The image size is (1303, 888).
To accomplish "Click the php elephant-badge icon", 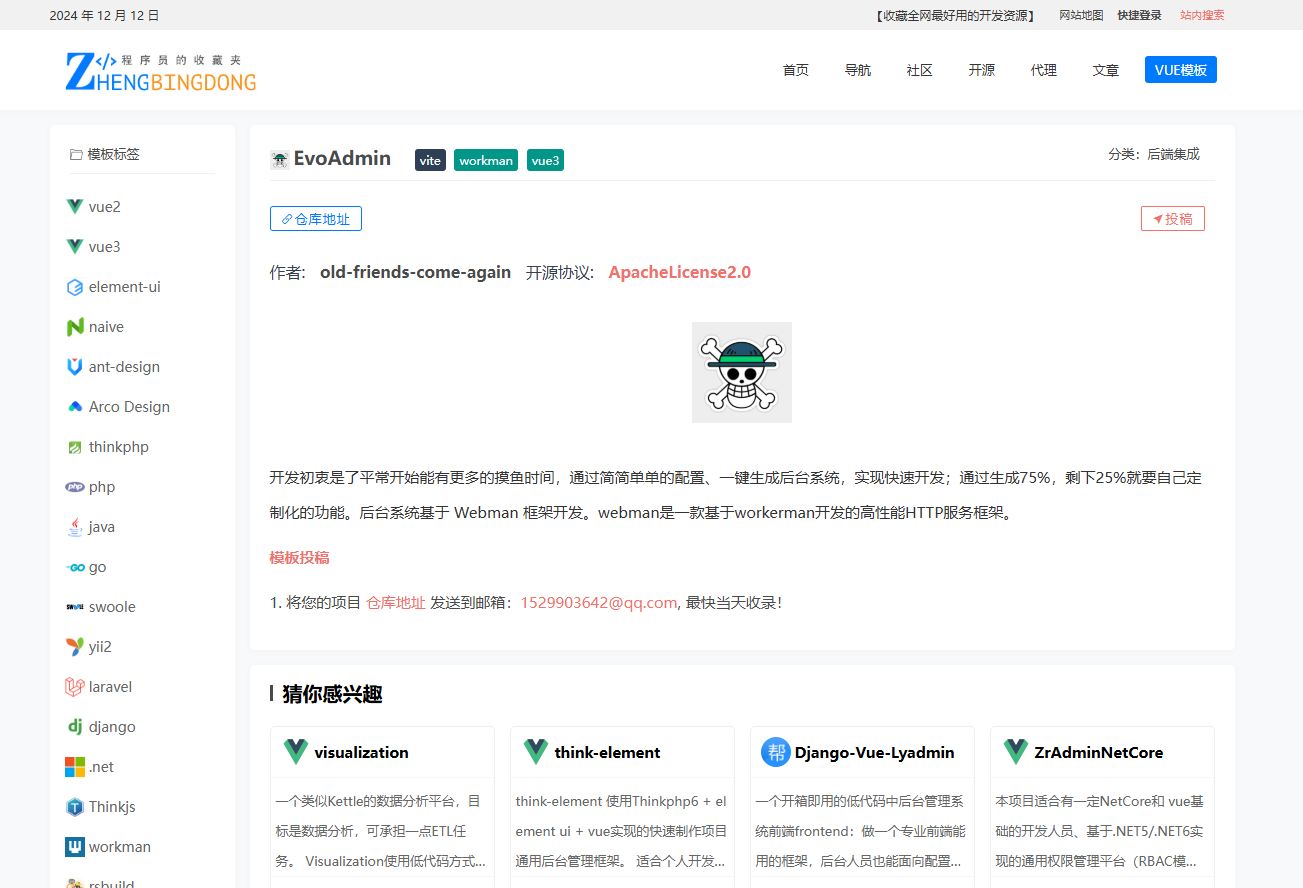I will click(x=75, y=487).
